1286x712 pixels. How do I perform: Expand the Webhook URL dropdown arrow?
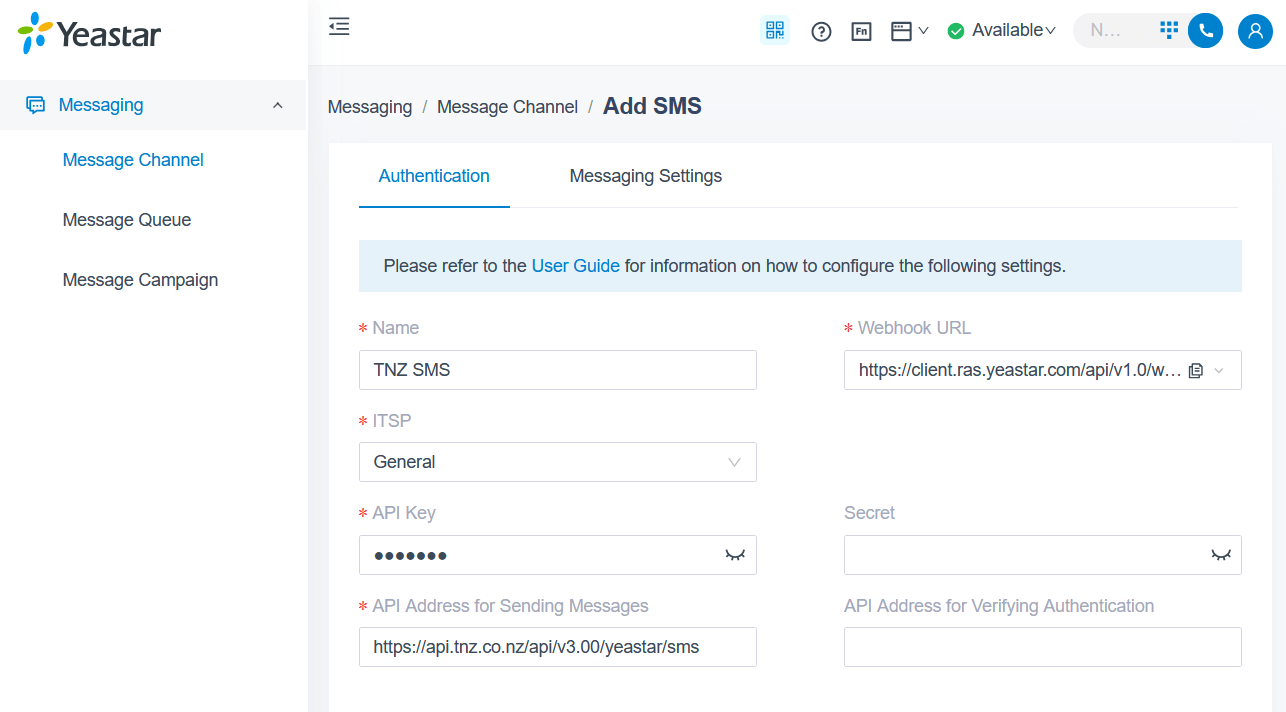pos(1219,370)
